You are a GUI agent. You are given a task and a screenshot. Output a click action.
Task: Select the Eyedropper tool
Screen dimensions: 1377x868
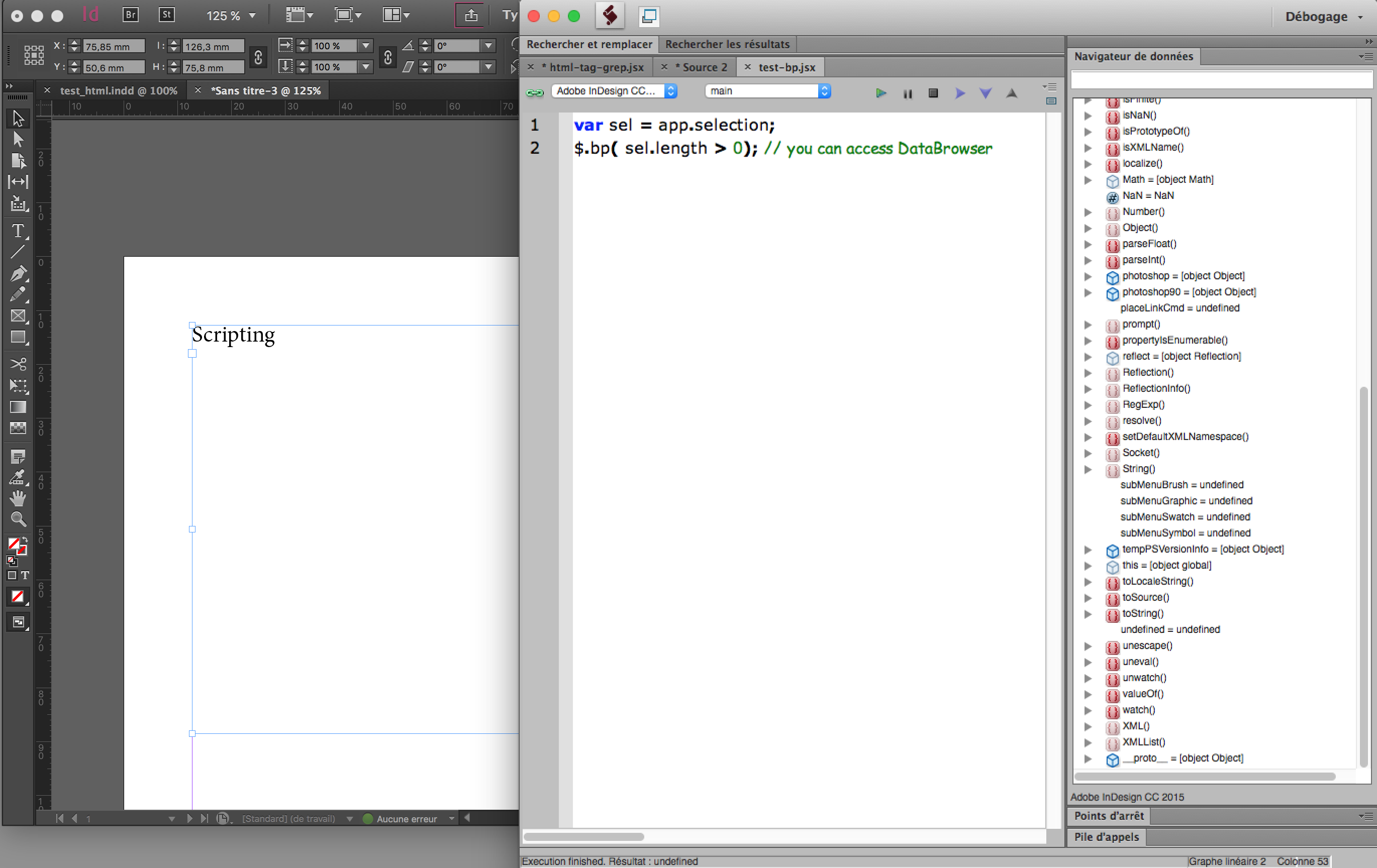[x=18, y=477]
